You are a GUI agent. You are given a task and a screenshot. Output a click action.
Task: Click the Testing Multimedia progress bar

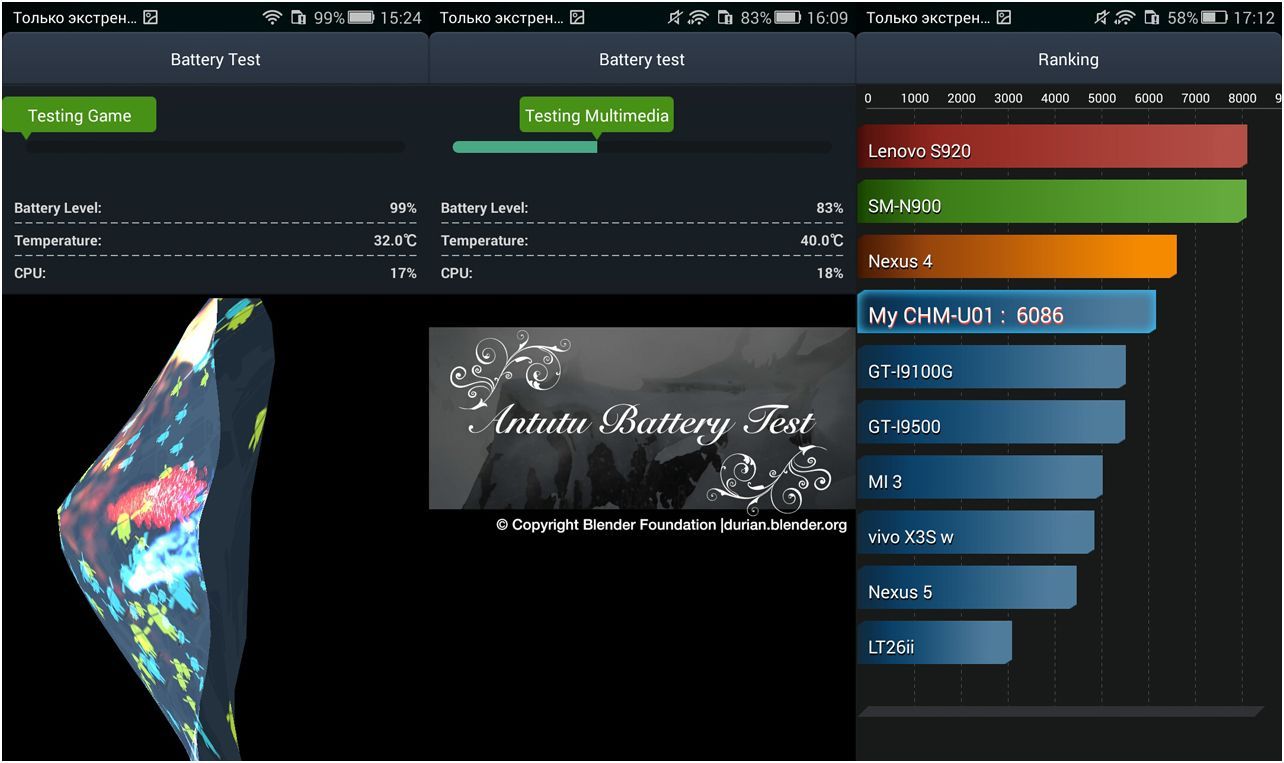coord(641,147)
